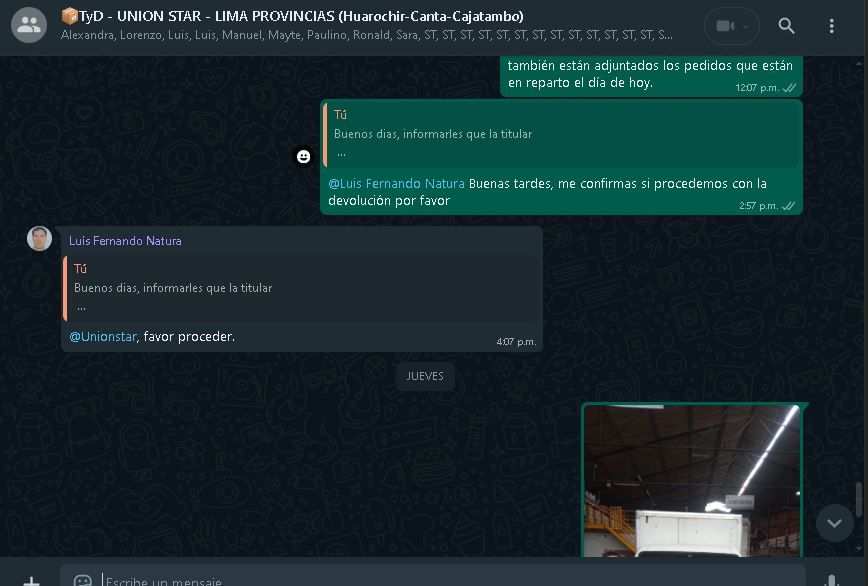Viewport: 868px width, 586px height.
Task: Jump to latest messages with the down chevron
Action: tap(834, 522)
